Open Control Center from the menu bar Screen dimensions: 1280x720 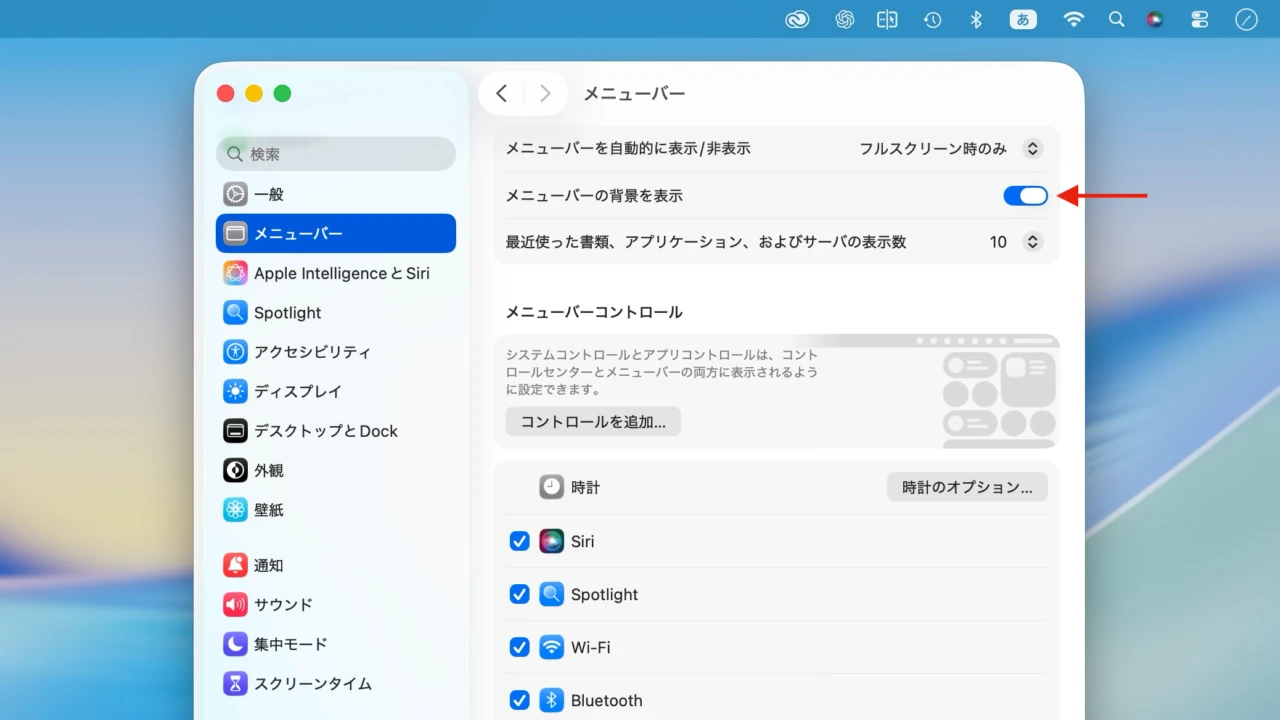click(1200, 19)
